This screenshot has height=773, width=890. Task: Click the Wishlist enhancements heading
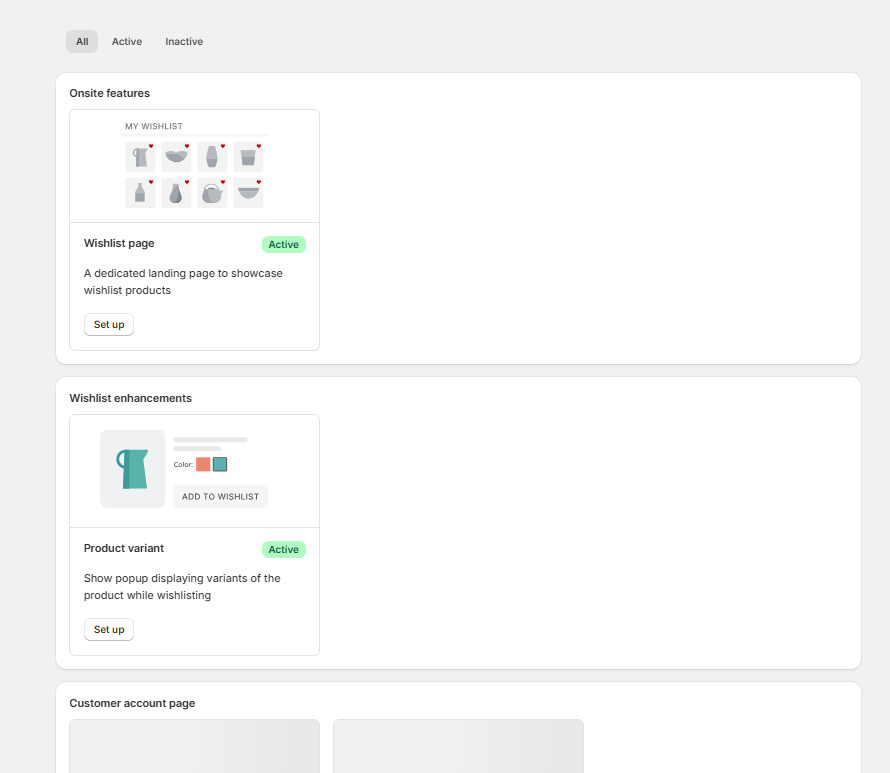[131, 398]
